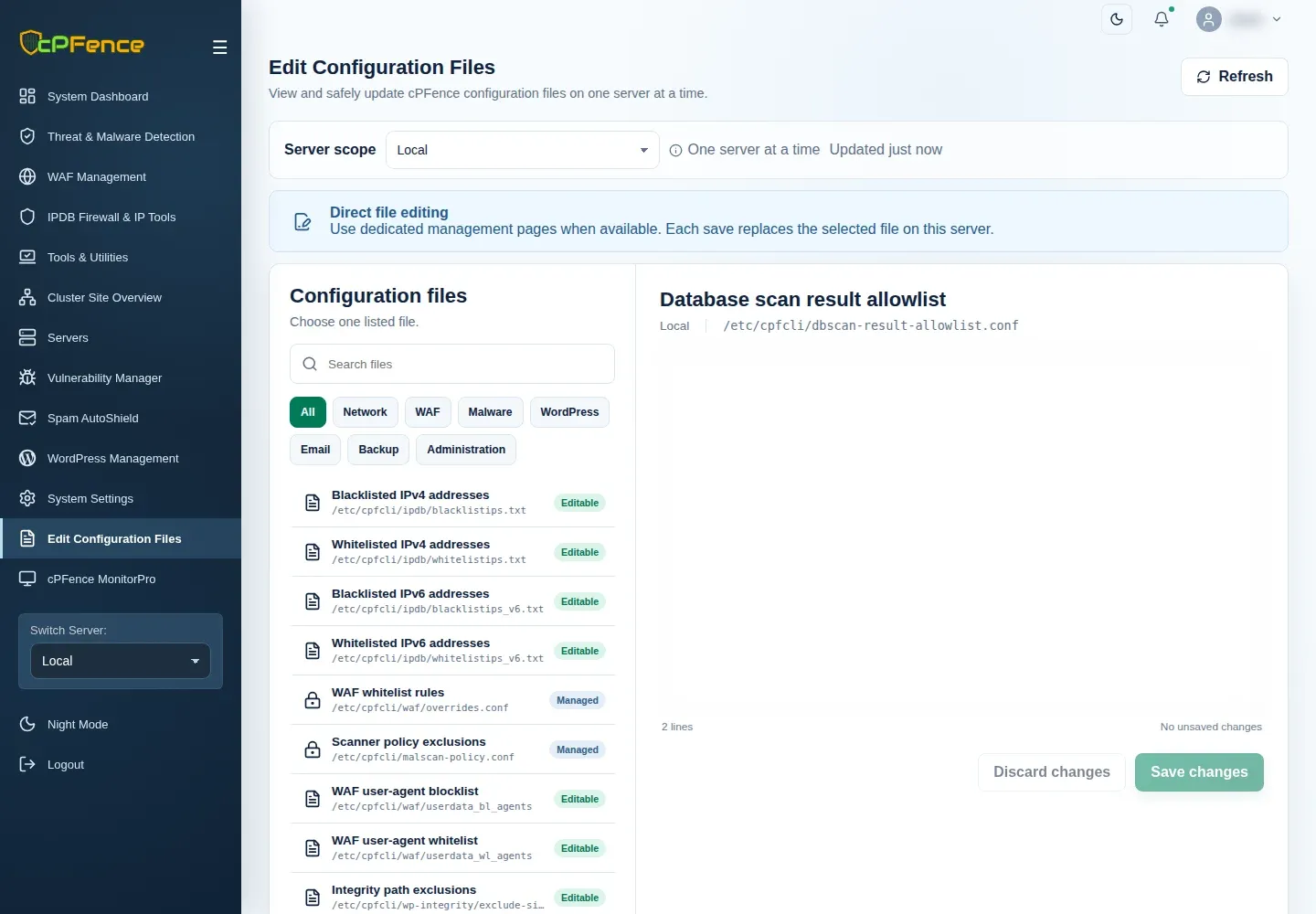This screenshot has height=914, width=1316.
Task: Click the Servers stack icon
Action: 27,337
